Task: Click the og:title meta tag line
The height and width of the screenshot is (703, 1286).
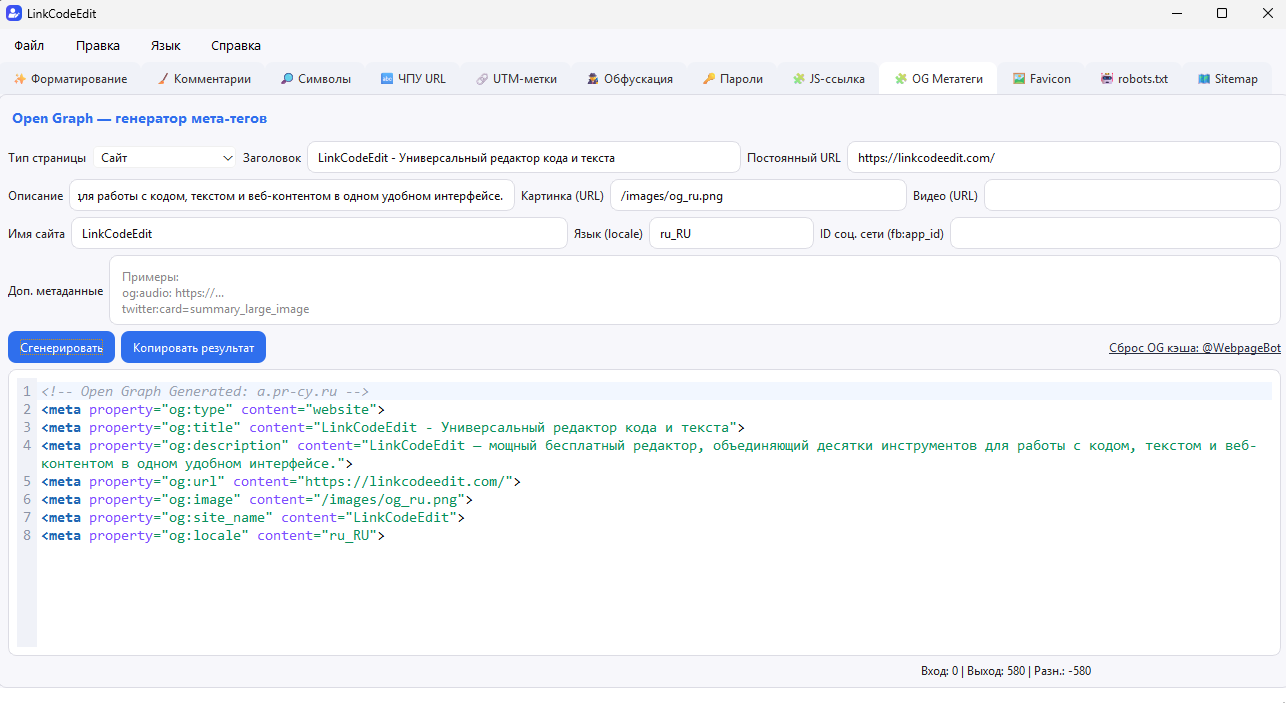Action: click(393, 427)
